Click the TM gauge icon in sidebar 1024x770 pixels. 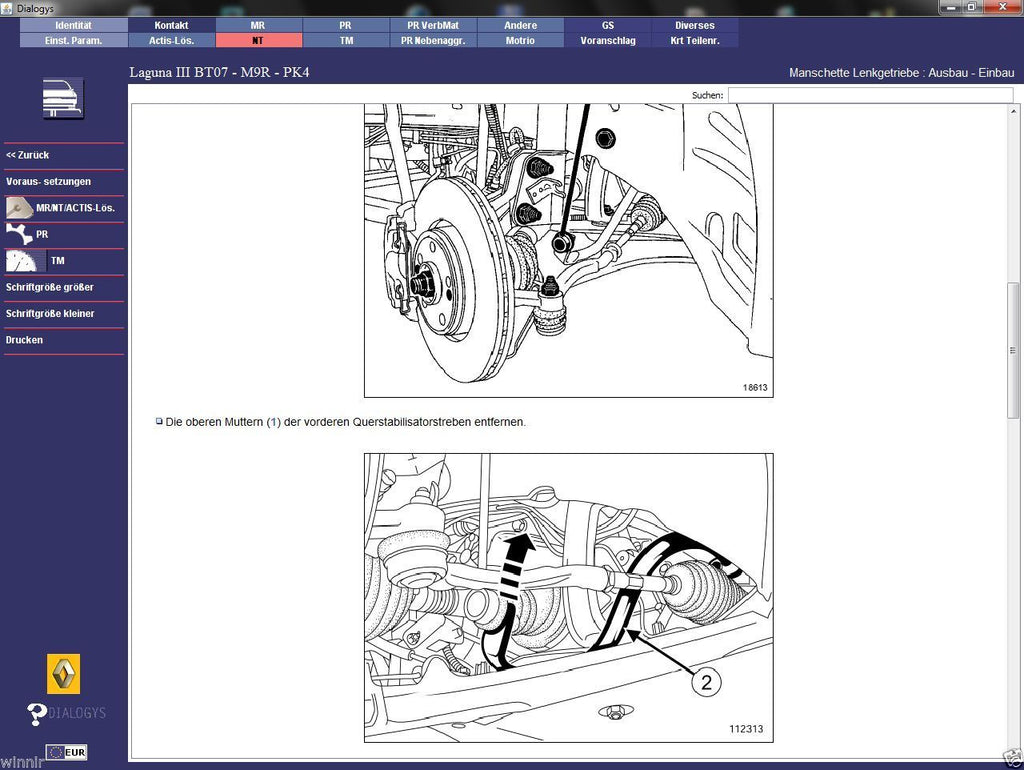tap(21, 261)
